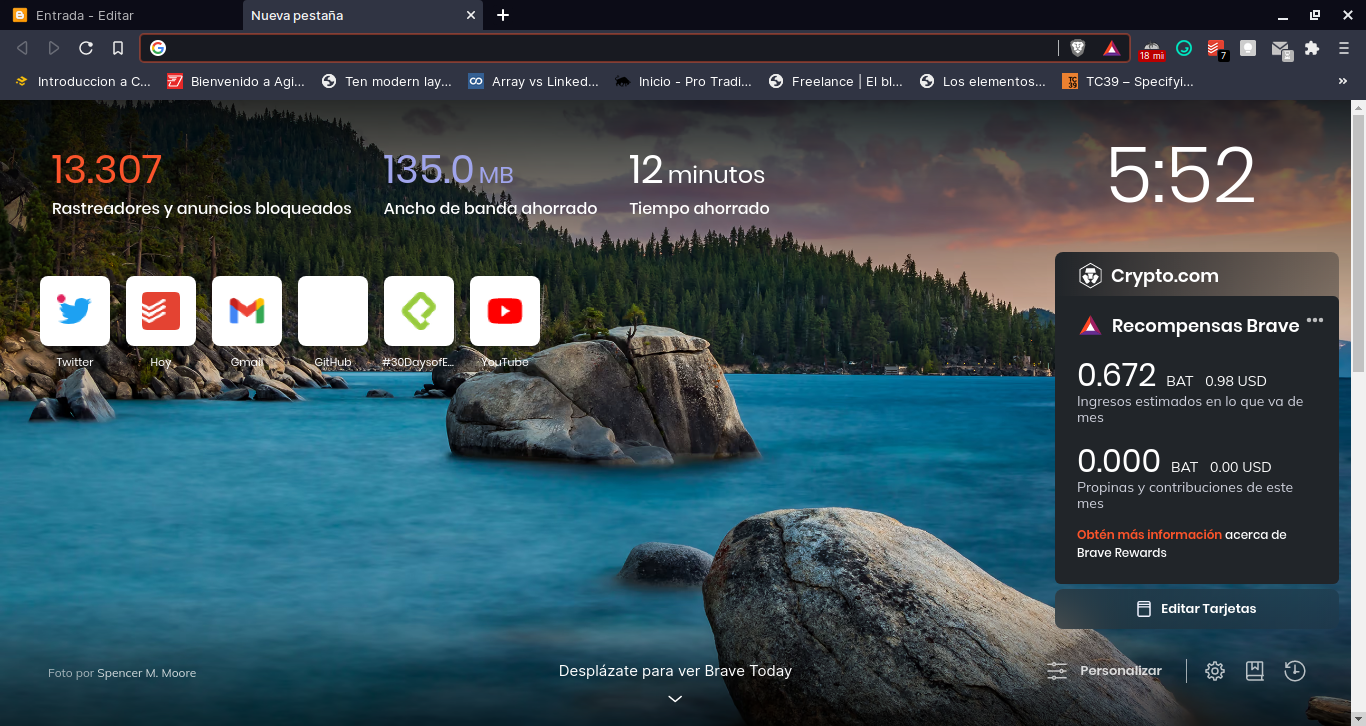Screen dimensions: 1366x726
Task: Bookmark this page using the bookmark icon
Action: [x=118, y=48]
